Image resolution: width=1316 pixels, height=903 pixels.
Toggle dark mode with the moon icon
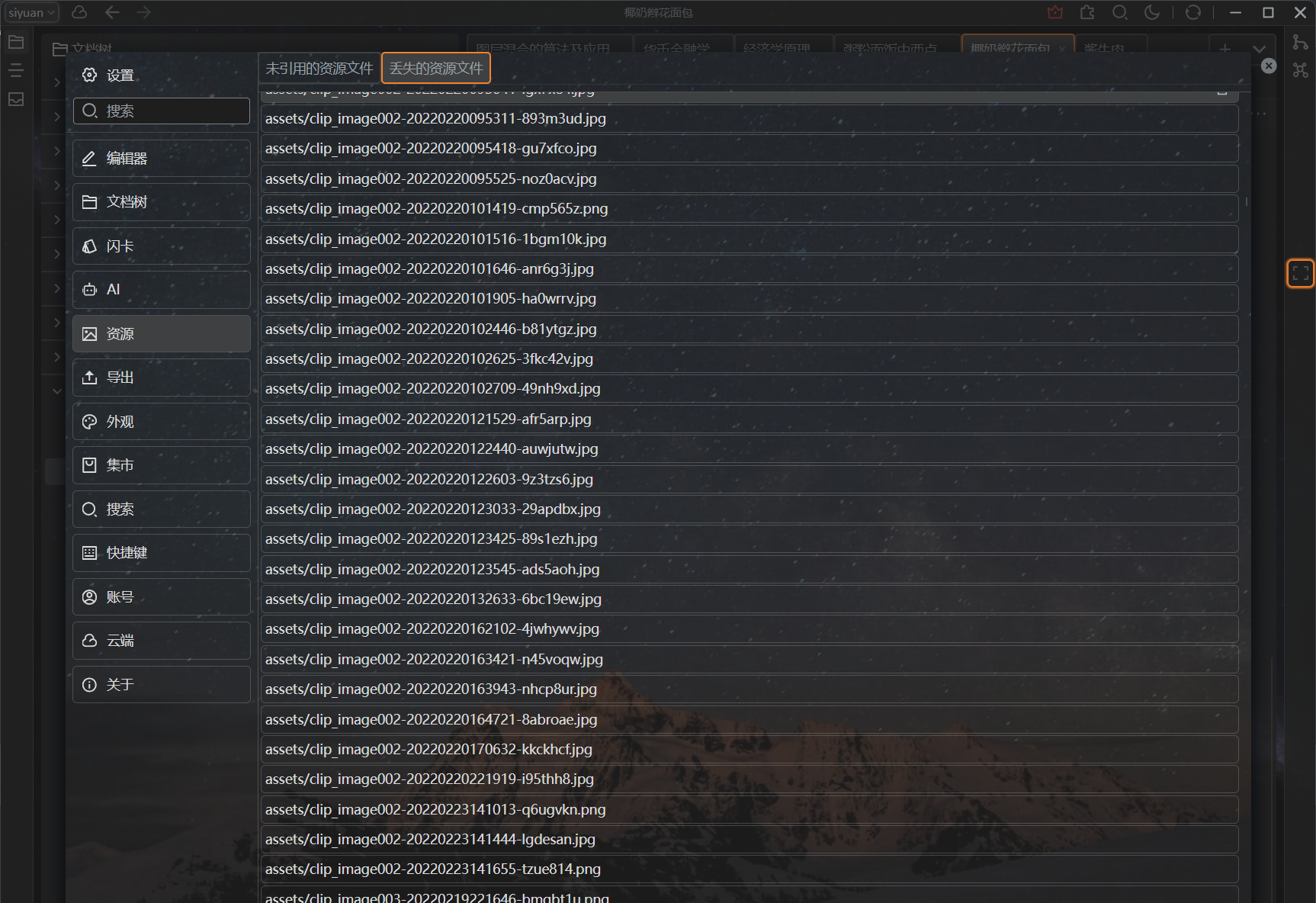1152,12
